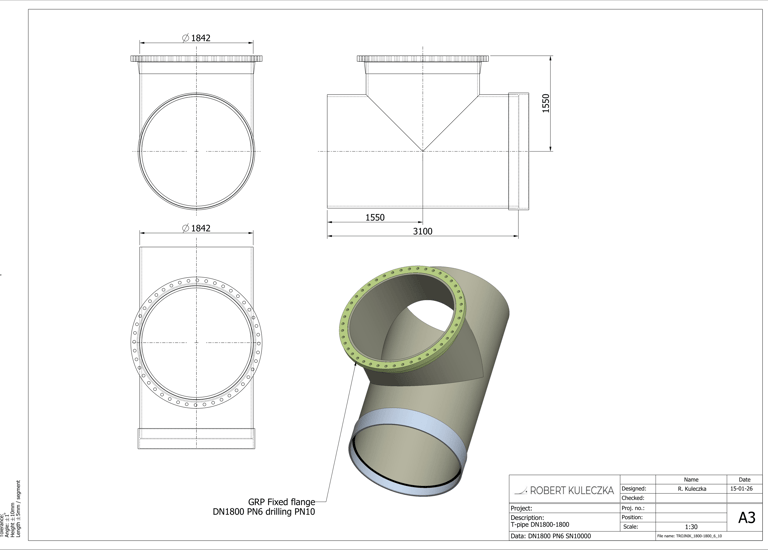
Task: Click the 'GRP Fixed flange' annotation
Action: [x=281, y=502]
